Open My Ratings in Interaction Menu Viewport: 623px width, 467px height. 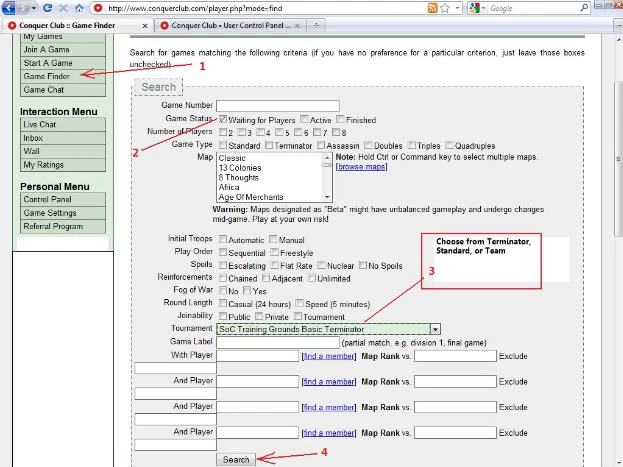[x=63, y=165]
